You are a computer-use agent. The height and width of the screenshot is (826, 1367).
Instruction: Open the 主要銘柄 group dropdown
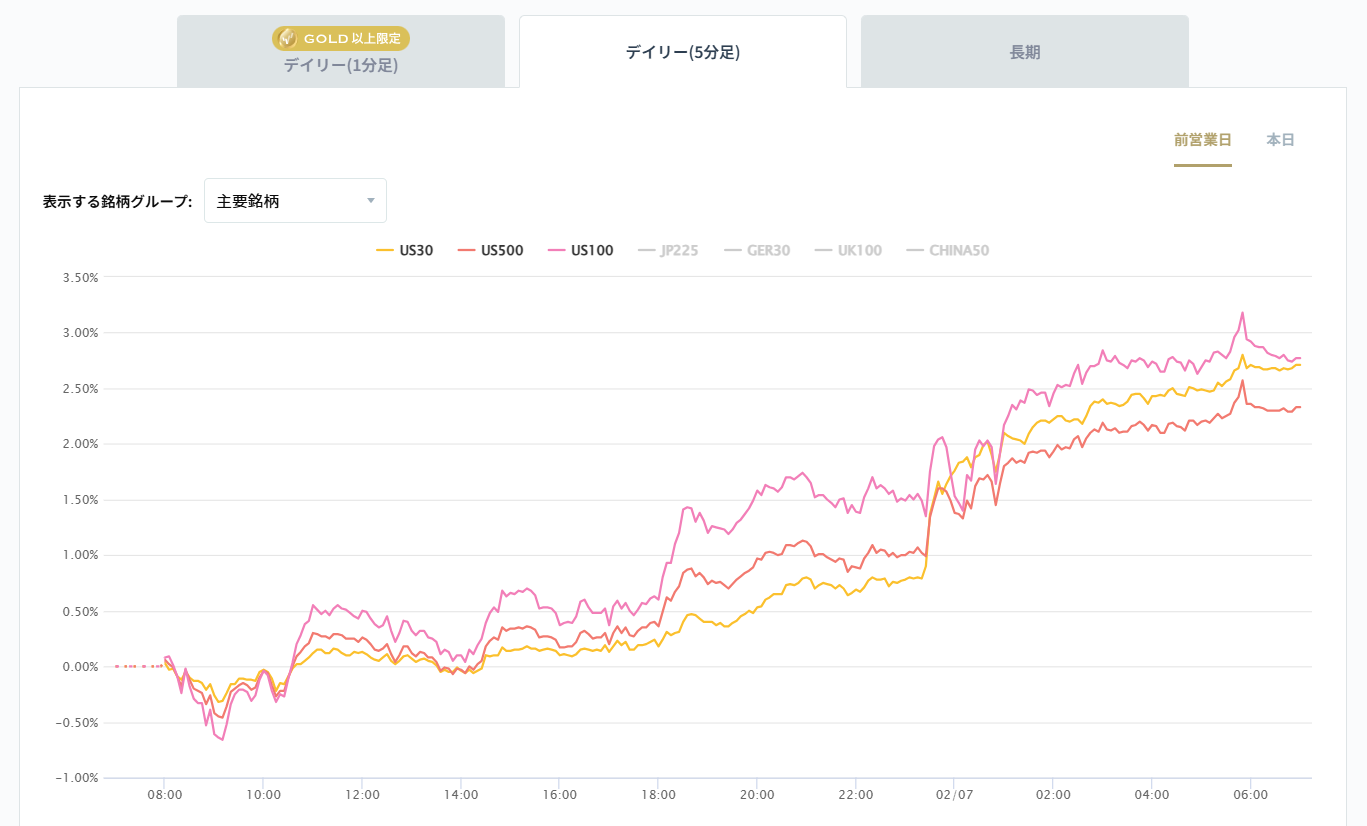click(x=295, y=201)
